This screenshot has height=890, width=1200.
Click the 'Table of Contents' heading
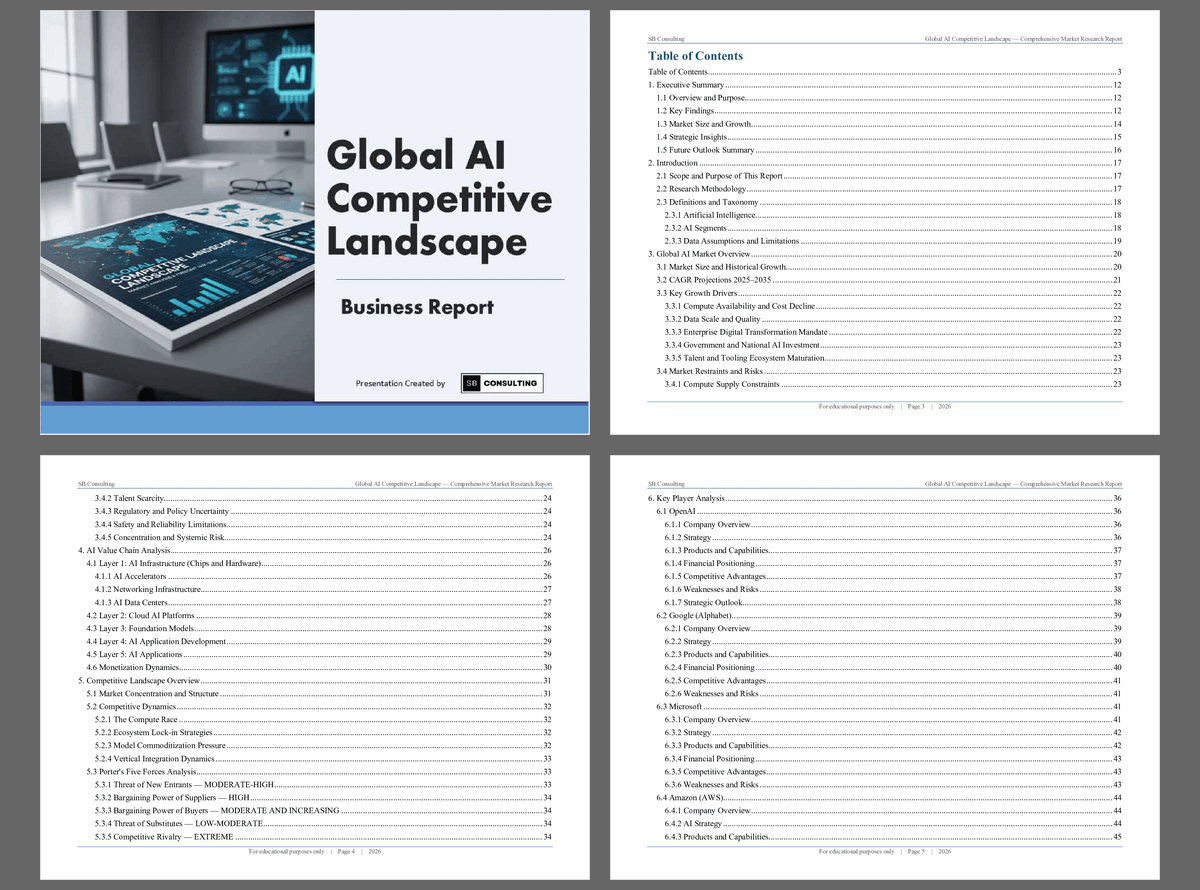695,56
